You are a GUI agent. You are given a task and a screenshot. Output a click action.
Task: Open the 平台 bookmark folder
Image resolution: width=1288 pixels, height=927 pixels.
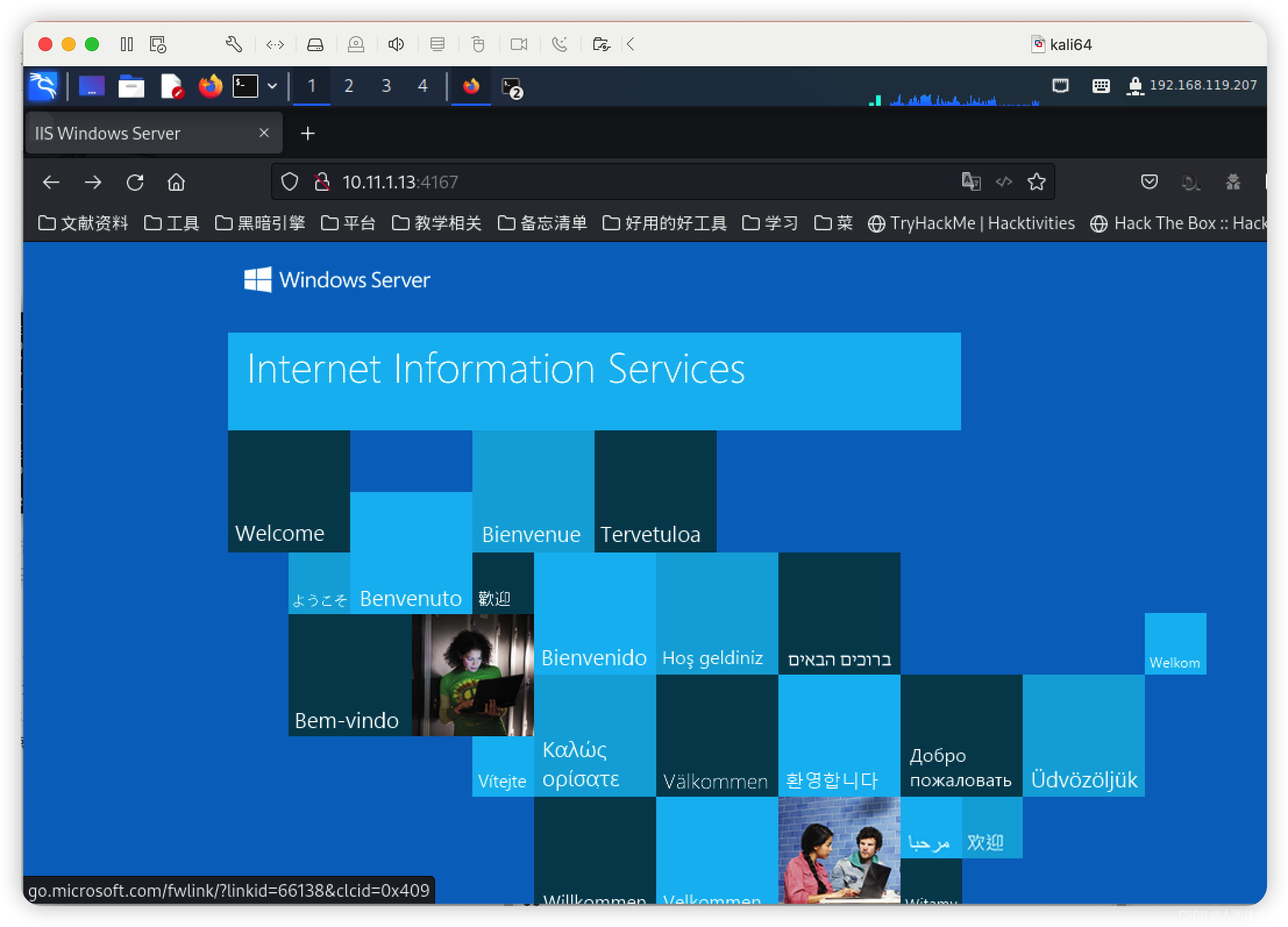pyautogui.click(x=348, y=223)
